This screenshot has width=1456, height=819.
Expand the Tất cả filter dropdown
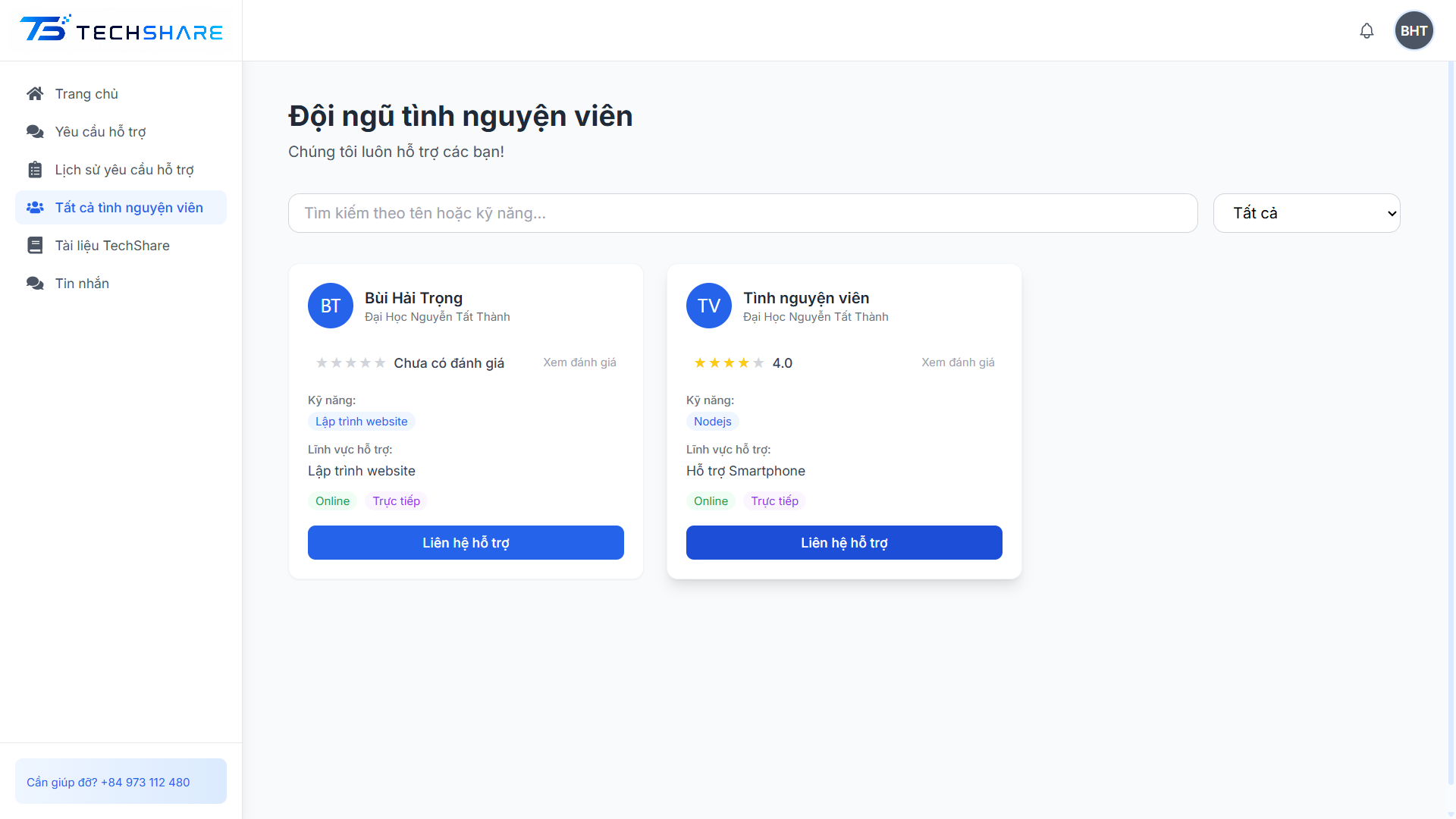(x=1307, y=213)
